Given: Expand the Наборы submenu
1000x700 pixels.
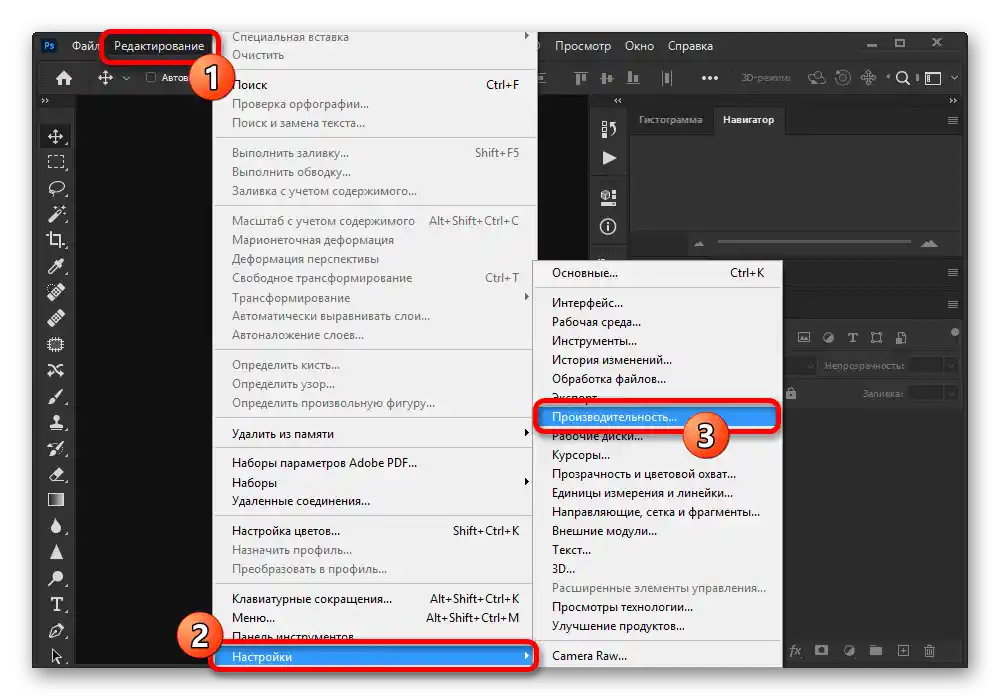Looking at the screenshot, I should click(x=526, y=481).
